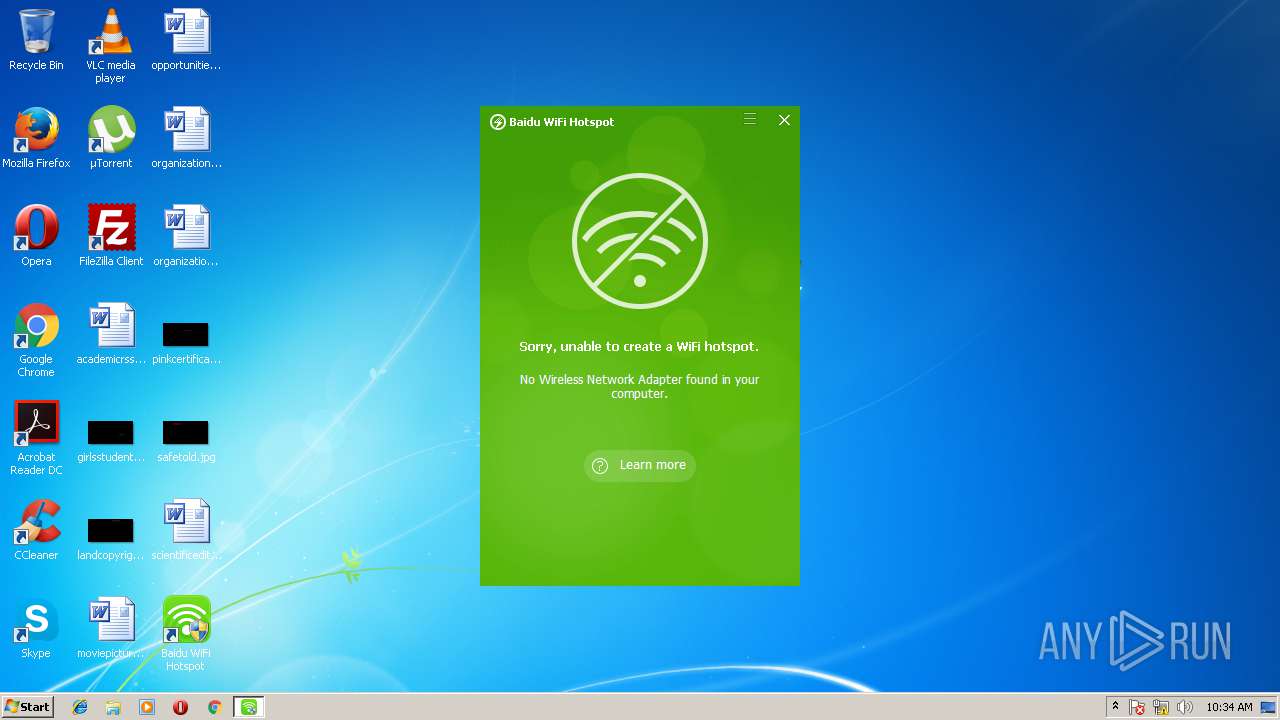Select the FileZilla Client shortcut

tap(111, 236)
